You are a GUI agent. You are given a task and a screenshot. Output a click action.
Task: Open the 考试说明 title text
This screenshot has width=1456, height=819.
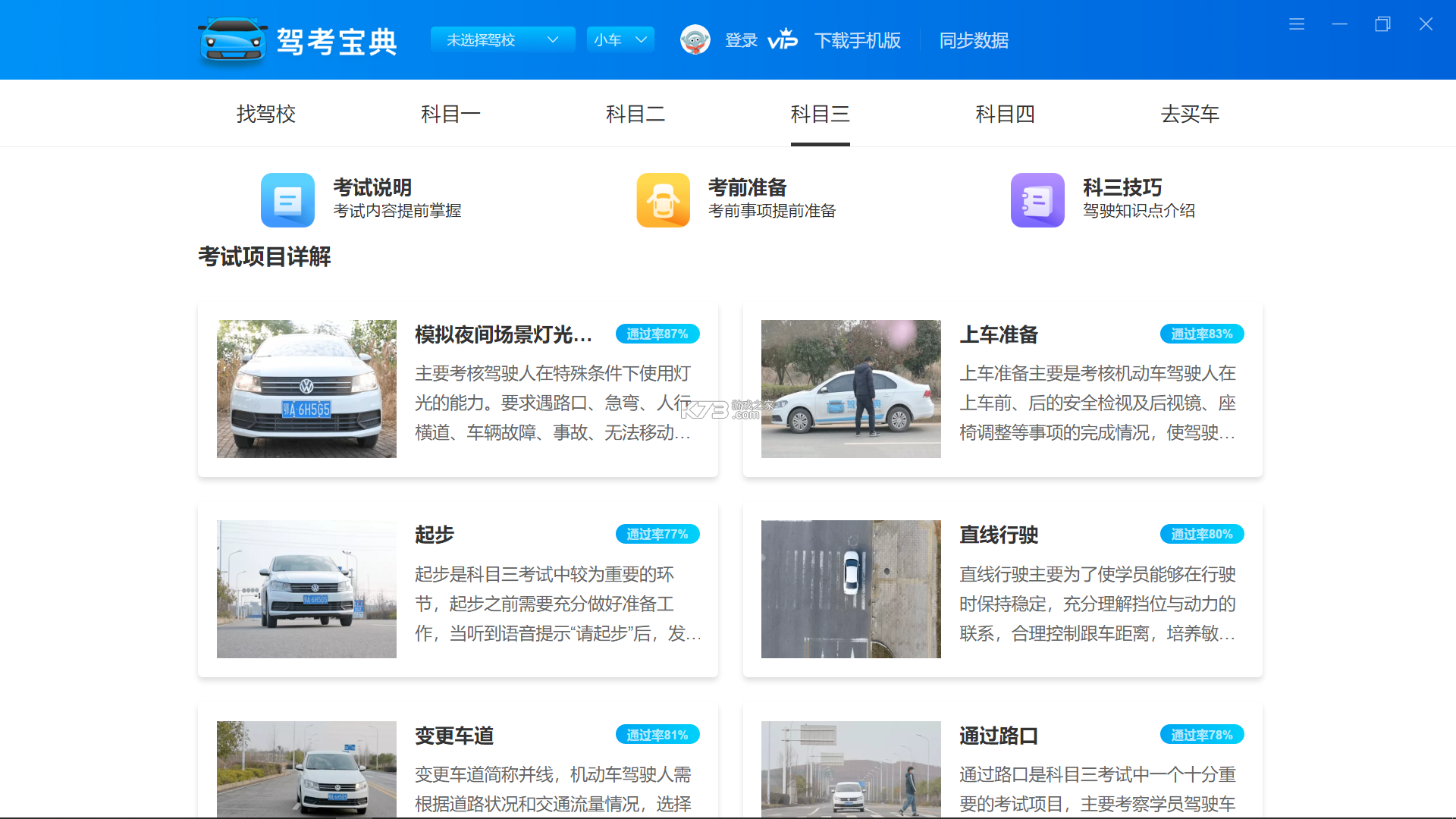[372, 187]
